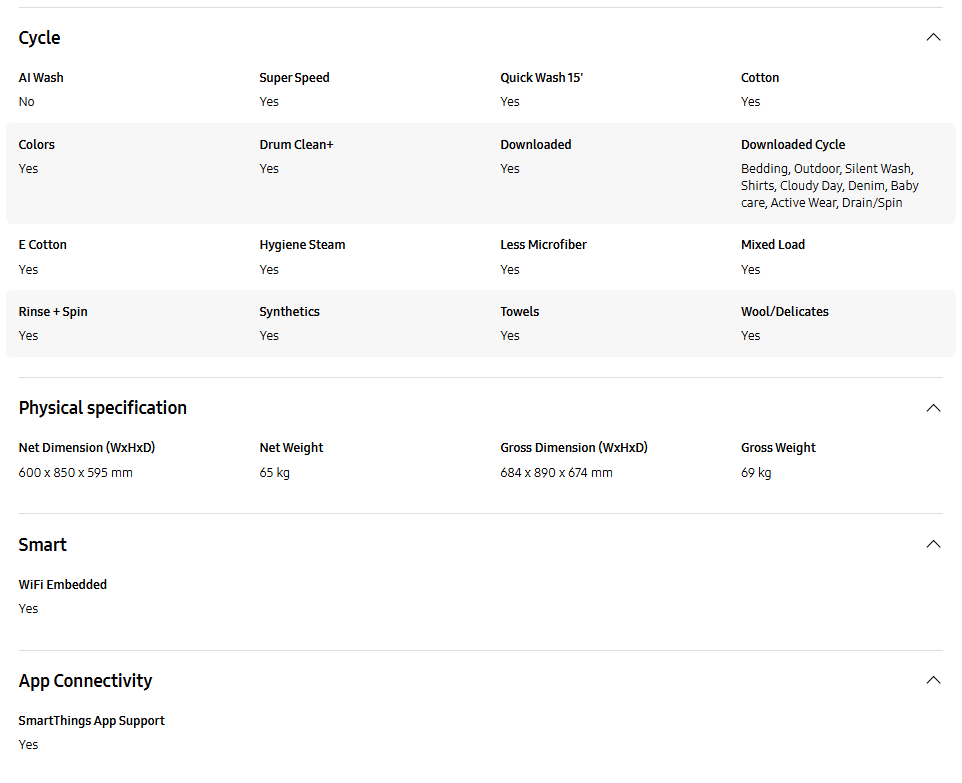Click the SmartThings App Support label
Screen dimensions: 962x783
(x=91, y=721)
